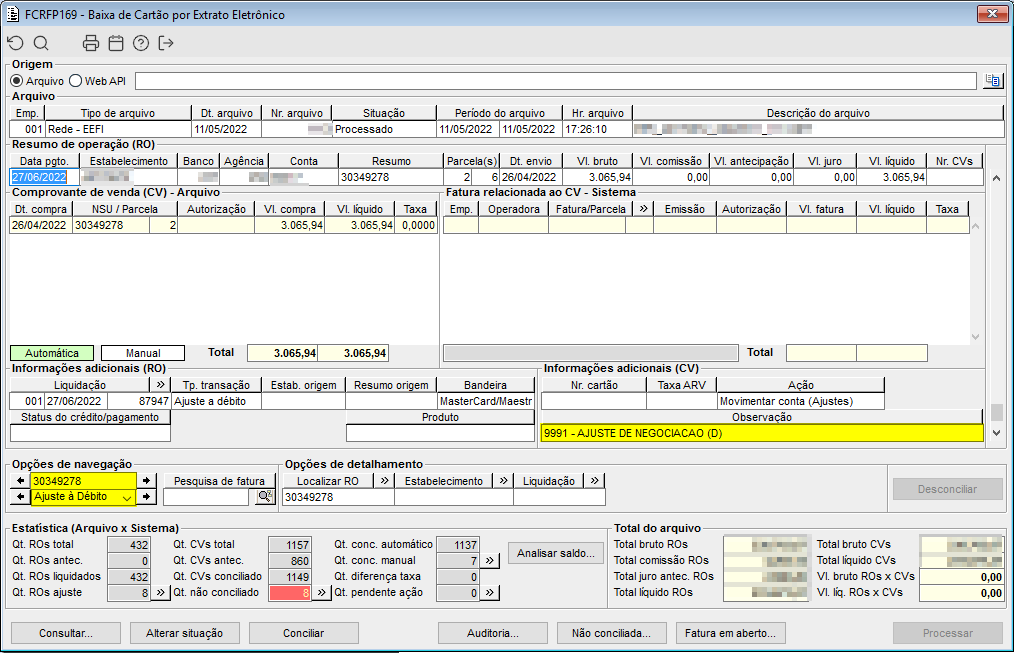Viewport: 1014px width, 653px height.
Task: Switch to Automática conciliation mode
Action: (x=52, y=353)
